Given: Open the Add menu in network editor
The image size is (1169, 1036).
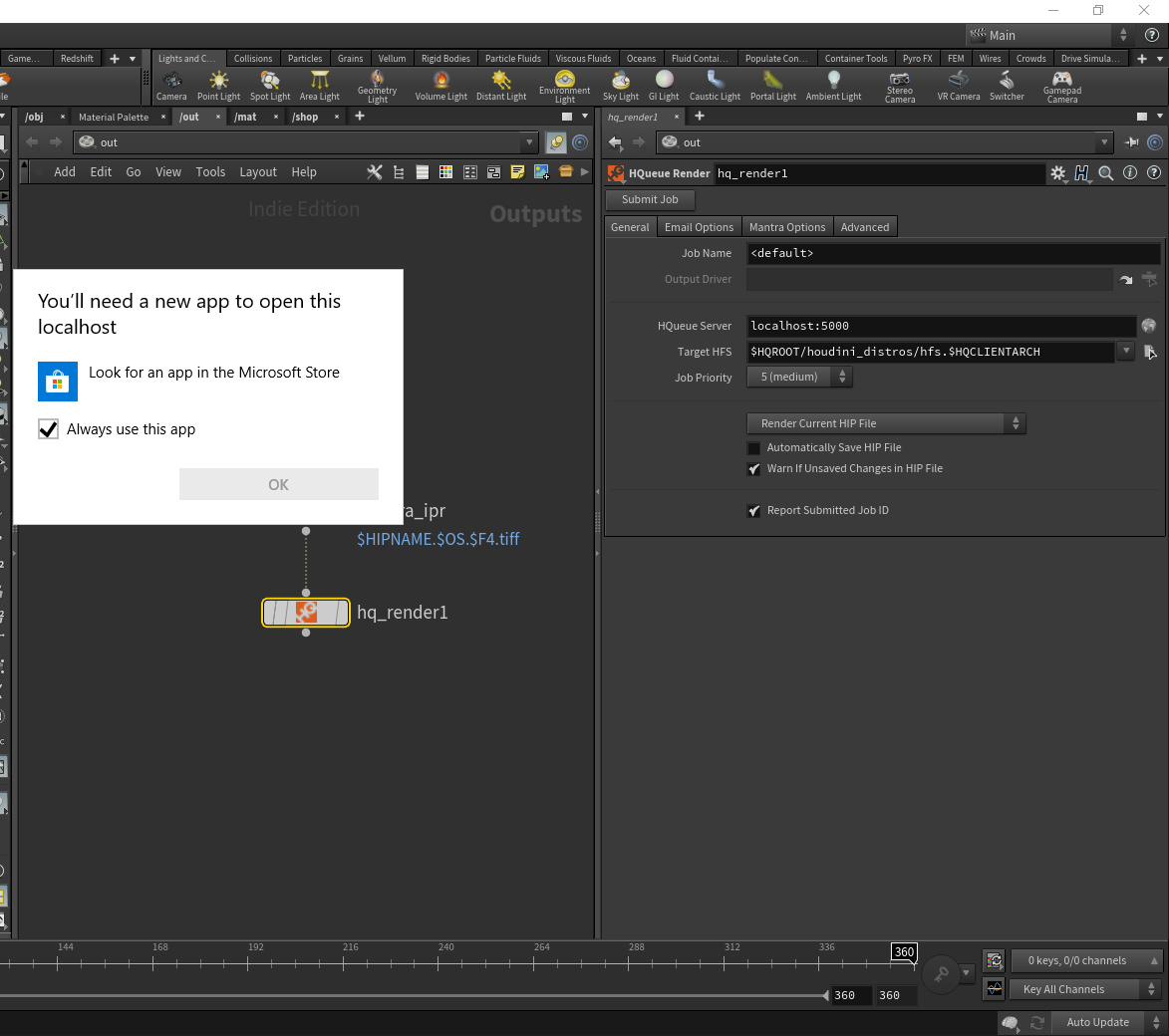Looking at the screenshot, I should pos(64,172).
